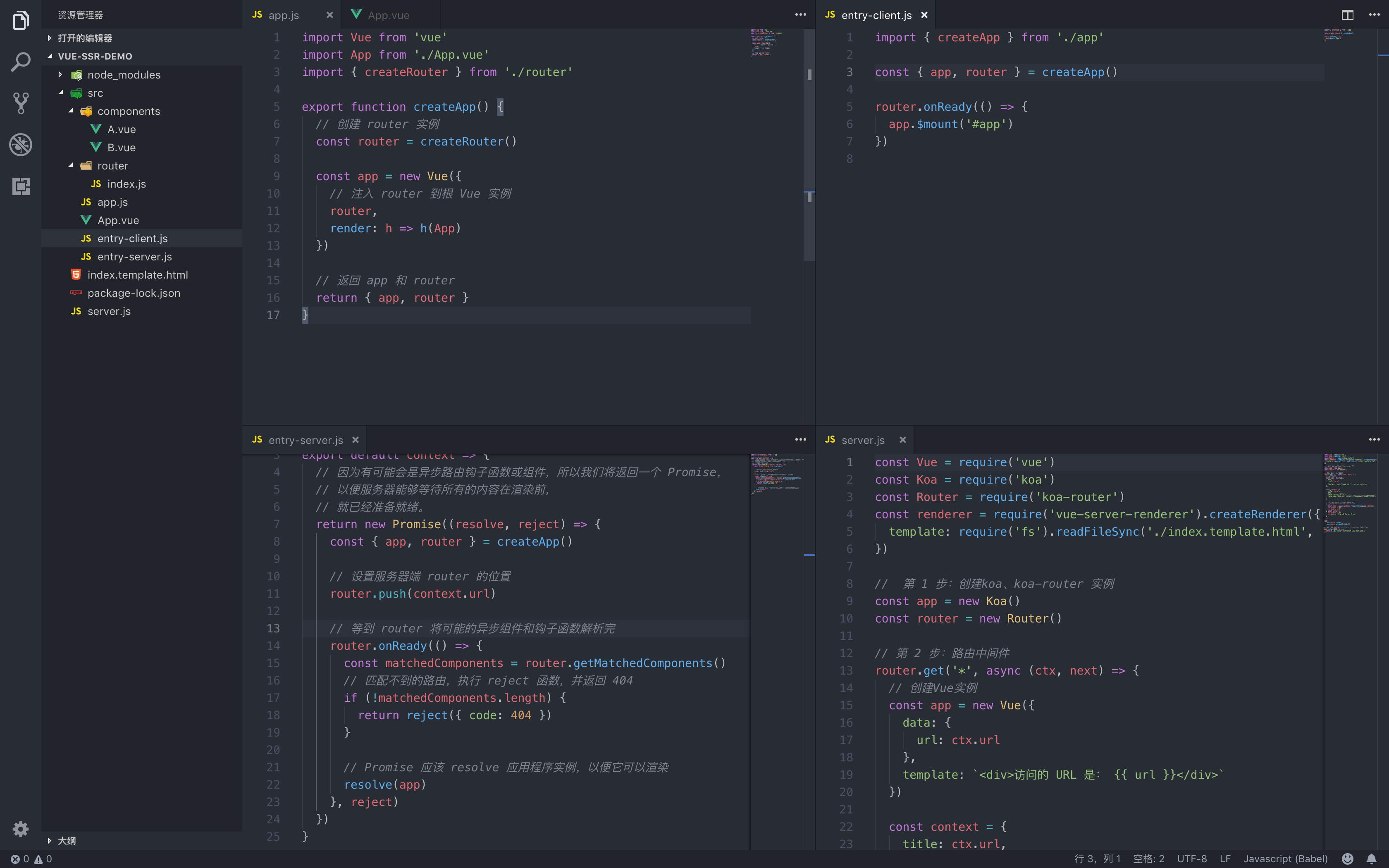Open the Source Control view icon
Screen dimensions: 1389x868
pyautogui.click(x=21, y=103)
